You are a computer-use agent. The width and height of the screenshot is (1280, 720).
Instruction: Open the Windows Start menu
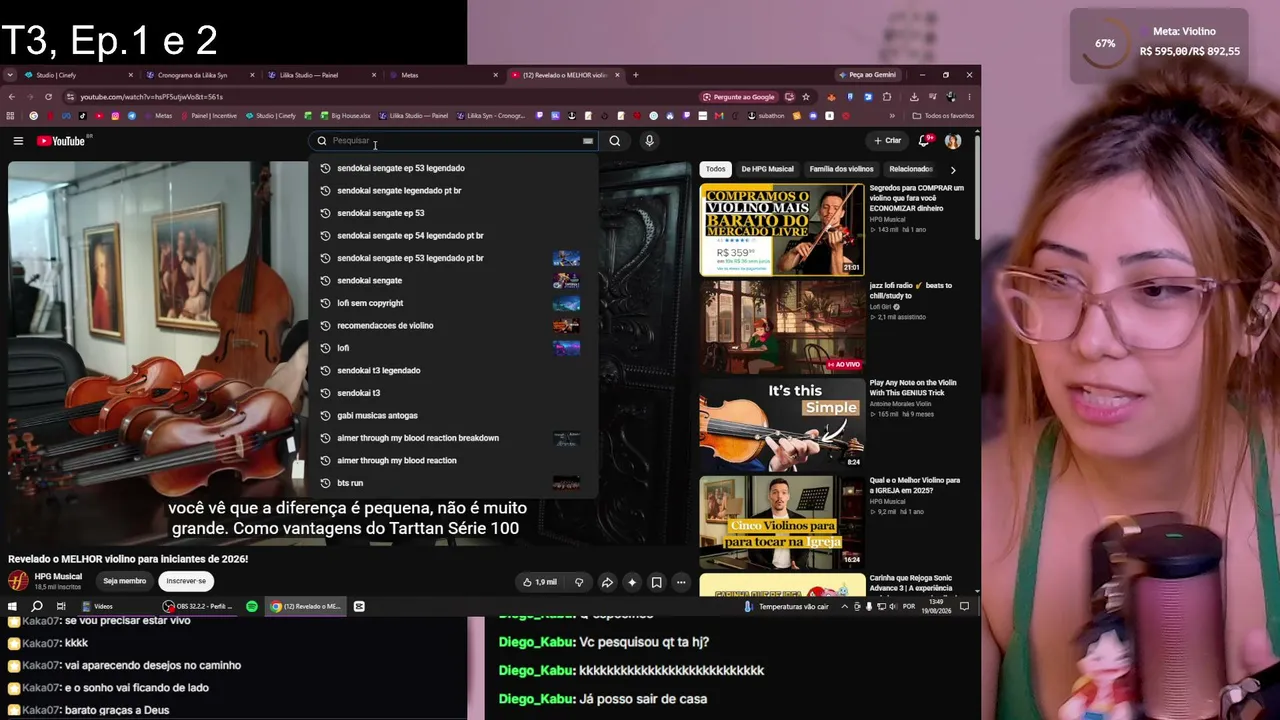click(x=12, y=606)
